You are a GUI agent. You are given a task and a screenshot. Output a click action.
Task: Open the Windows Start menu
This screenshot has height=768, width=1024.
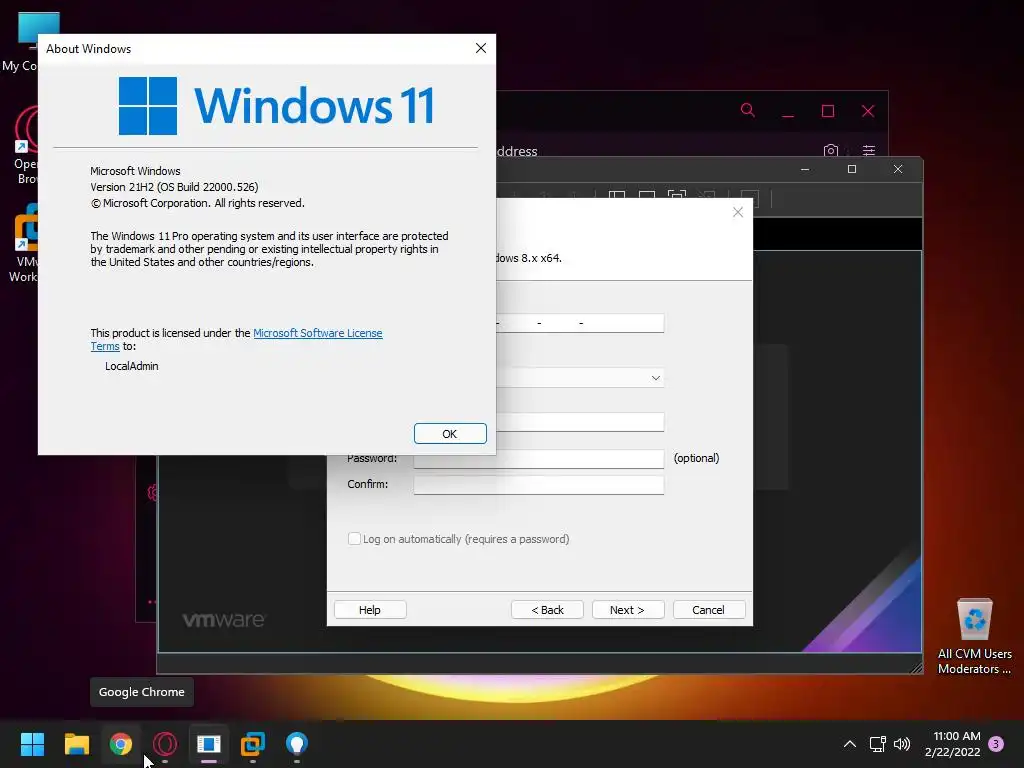pos(32,744)
